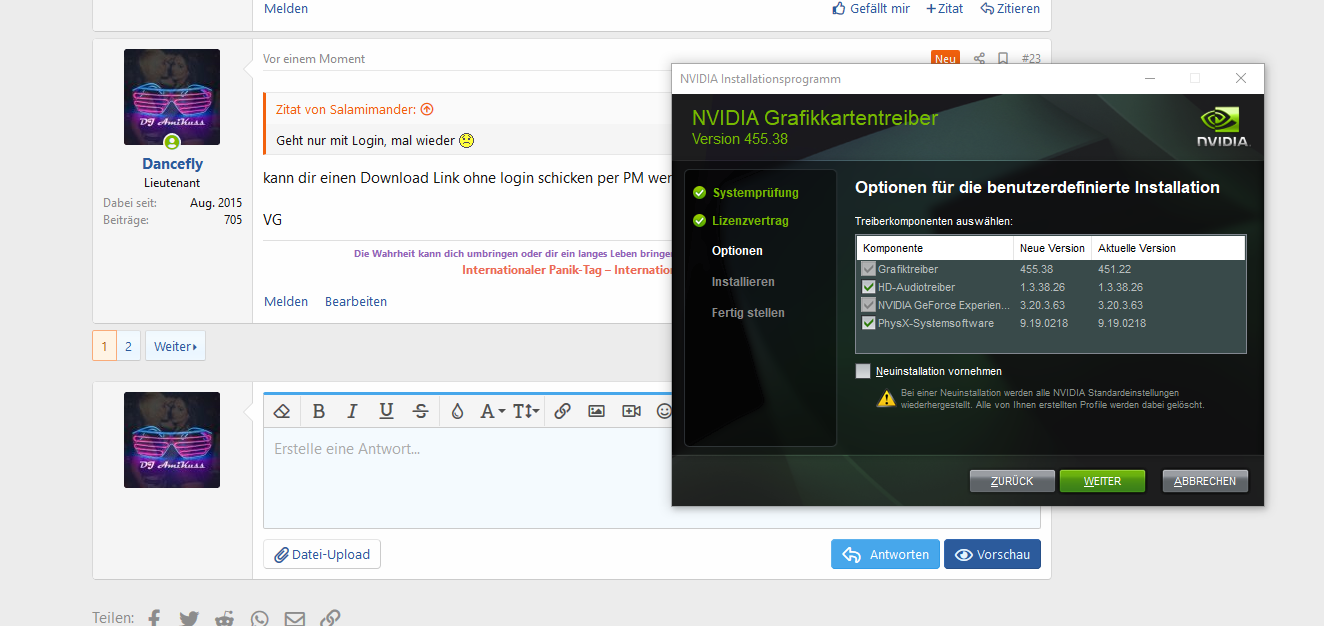Click the green WEITER button in installer

point(1102,481)
